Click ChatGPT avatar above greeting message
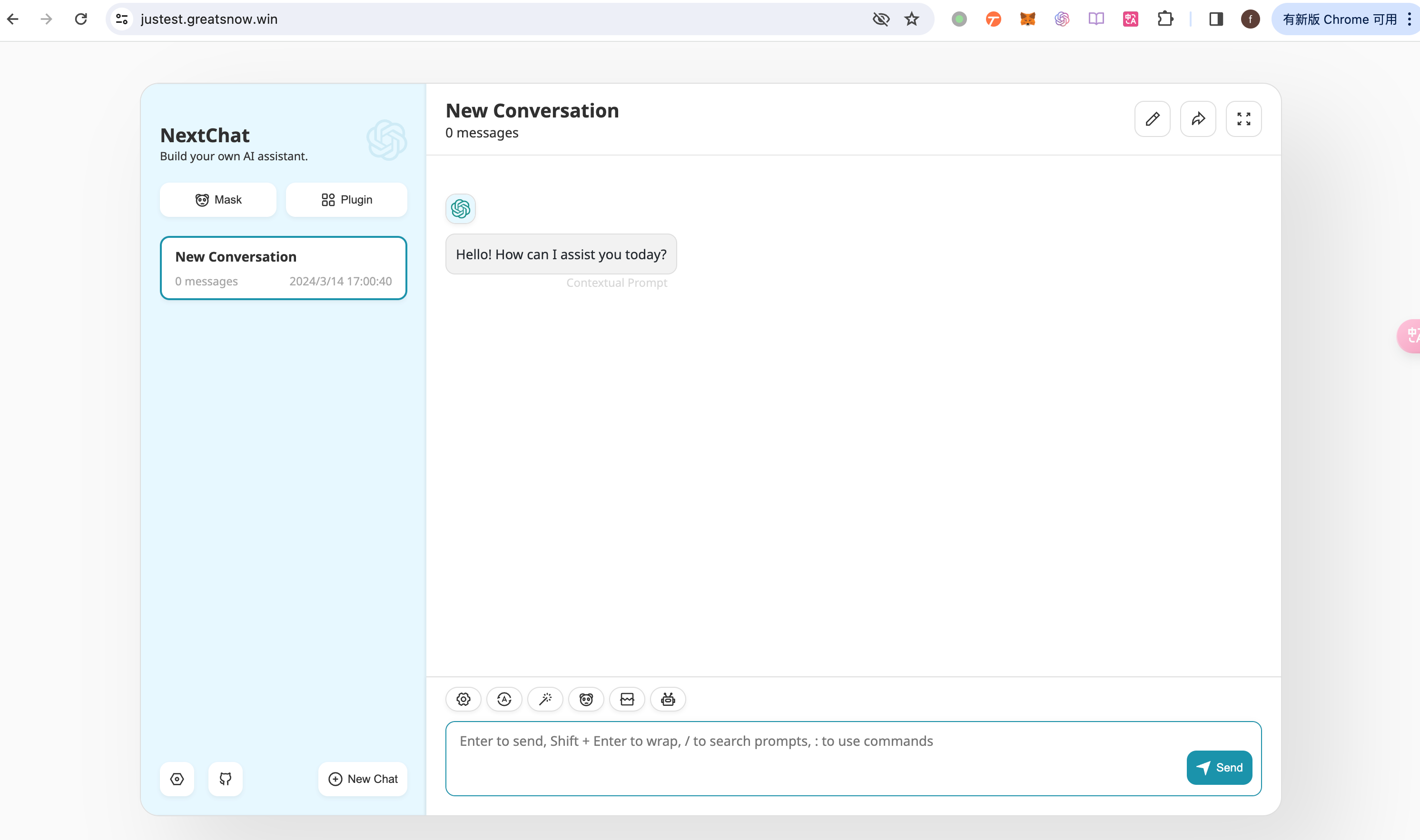 (x=460, y=209)
